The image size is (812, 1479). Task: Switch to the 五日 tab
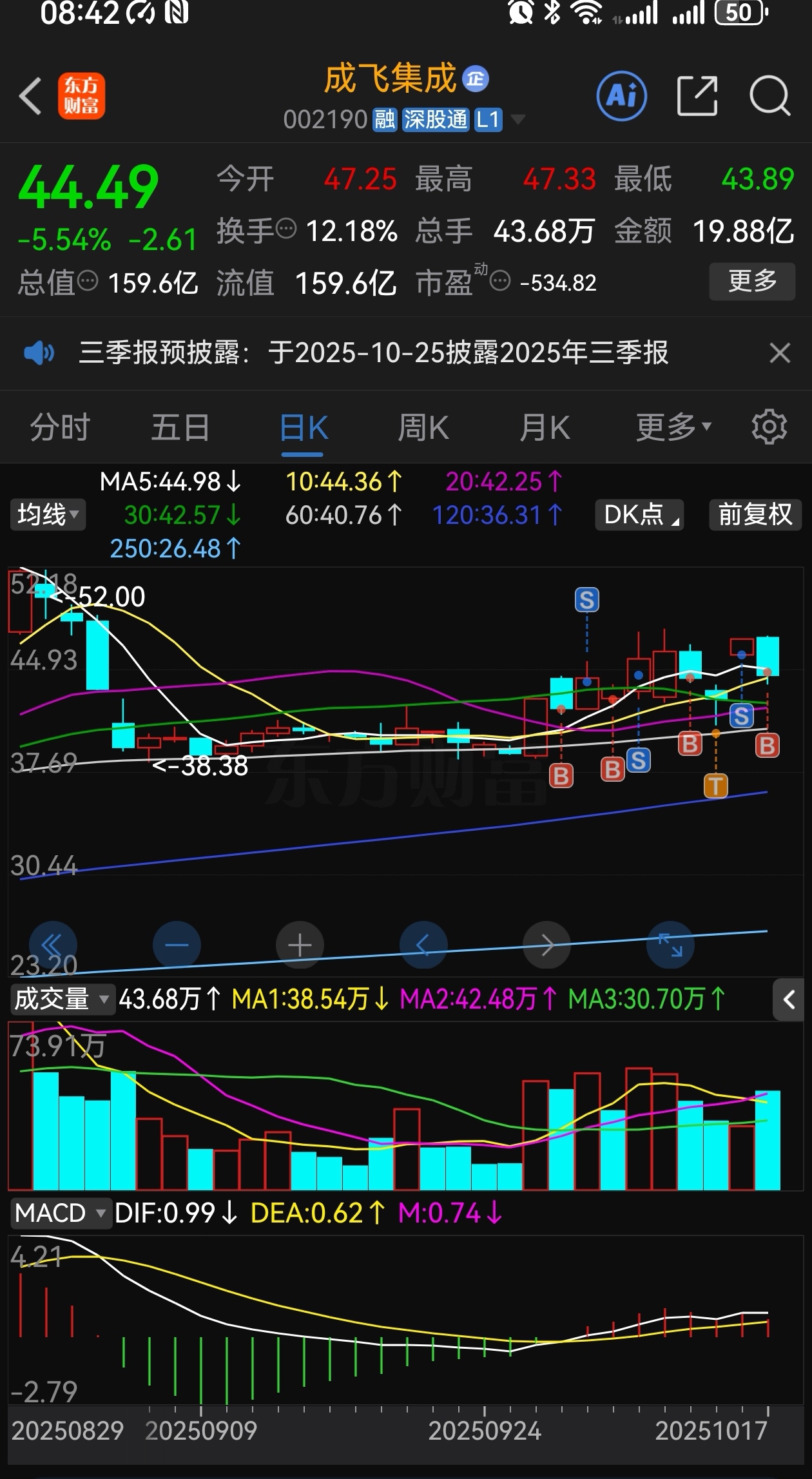coord(181,427)
